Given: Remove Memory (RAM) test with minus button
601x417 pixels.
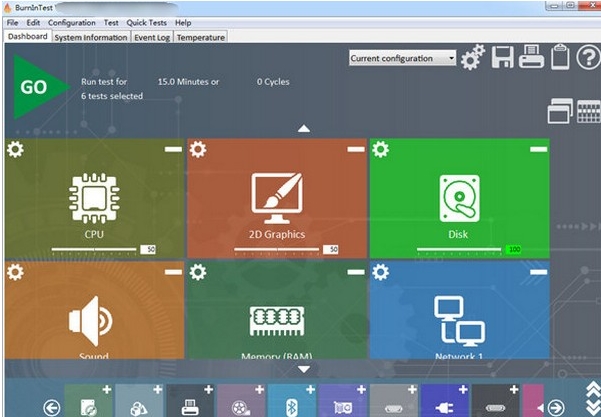Looking at the screenshot, I should [x=356, y=272].
